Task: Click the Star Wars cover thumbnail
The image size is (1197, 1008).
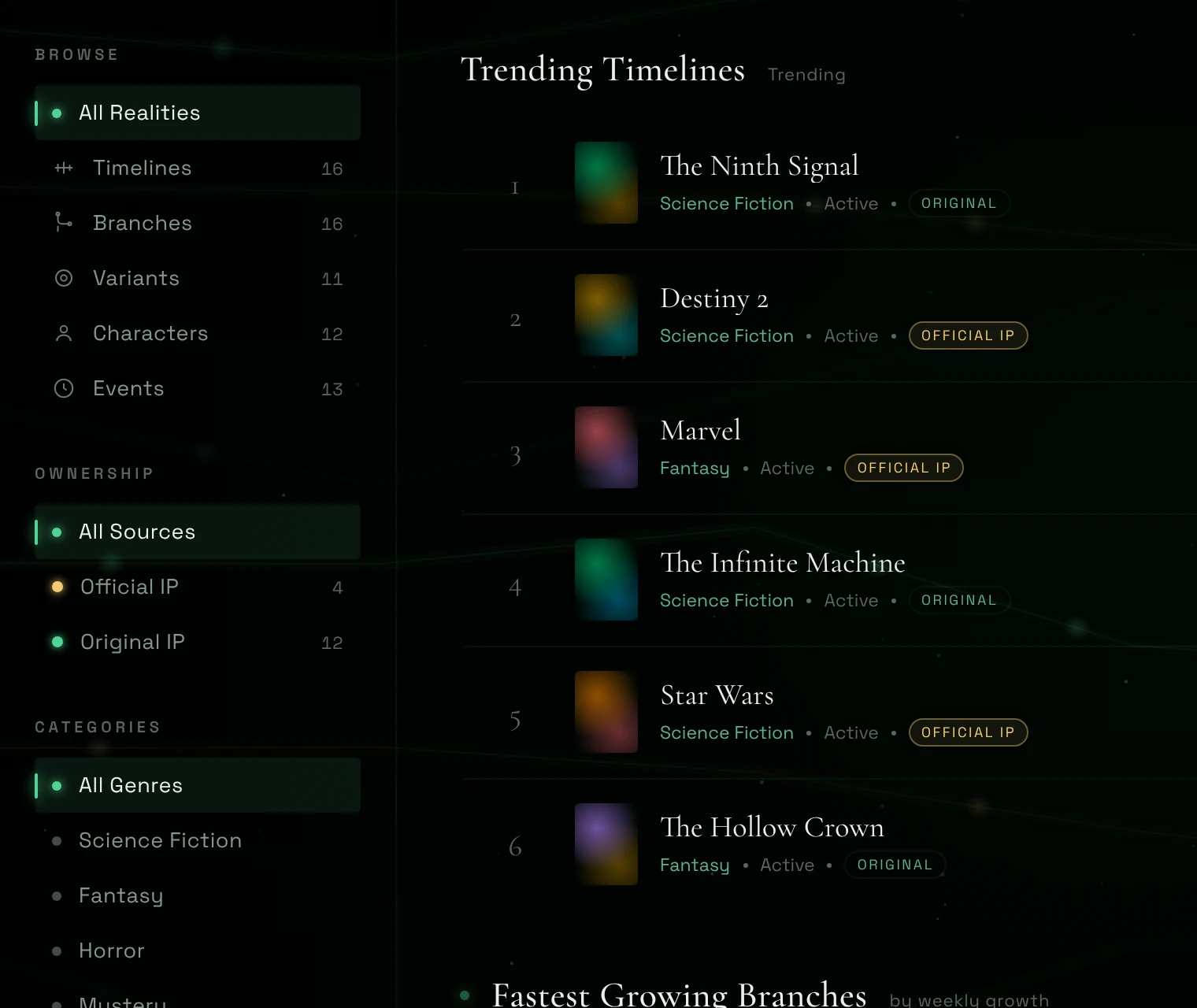Action: (x=606, y=712)
